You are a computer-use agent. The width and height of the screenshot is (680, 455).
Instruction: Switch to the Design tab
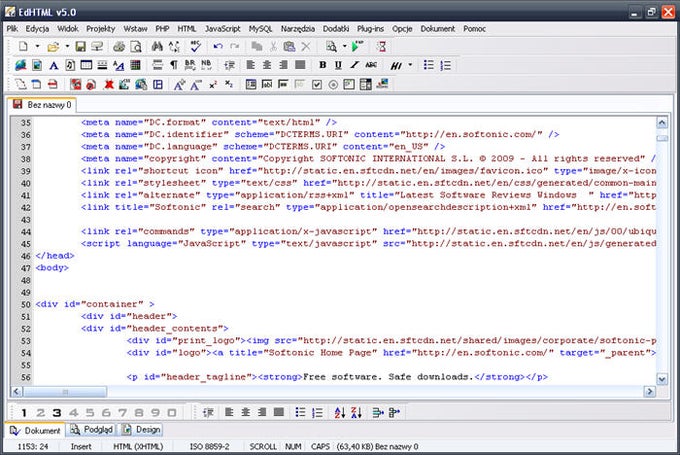[141, 430]
